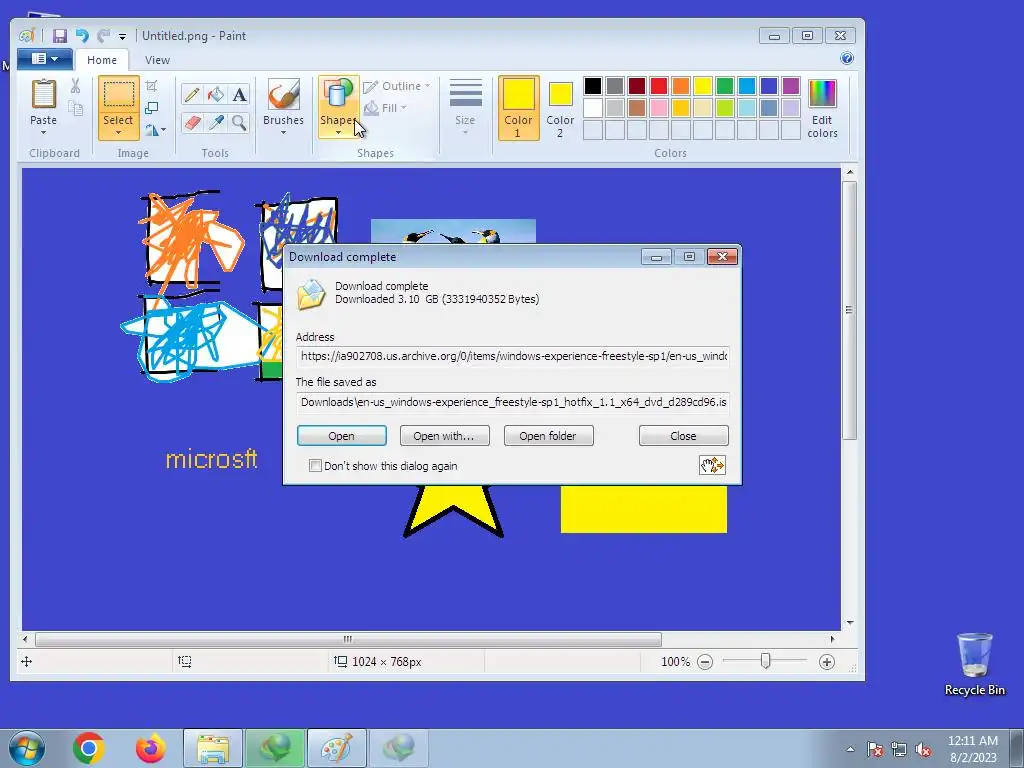Open the Customize Quick Access Toolbar arrow
This screenshot has height=768, width=1024.
tap(122, 37)
